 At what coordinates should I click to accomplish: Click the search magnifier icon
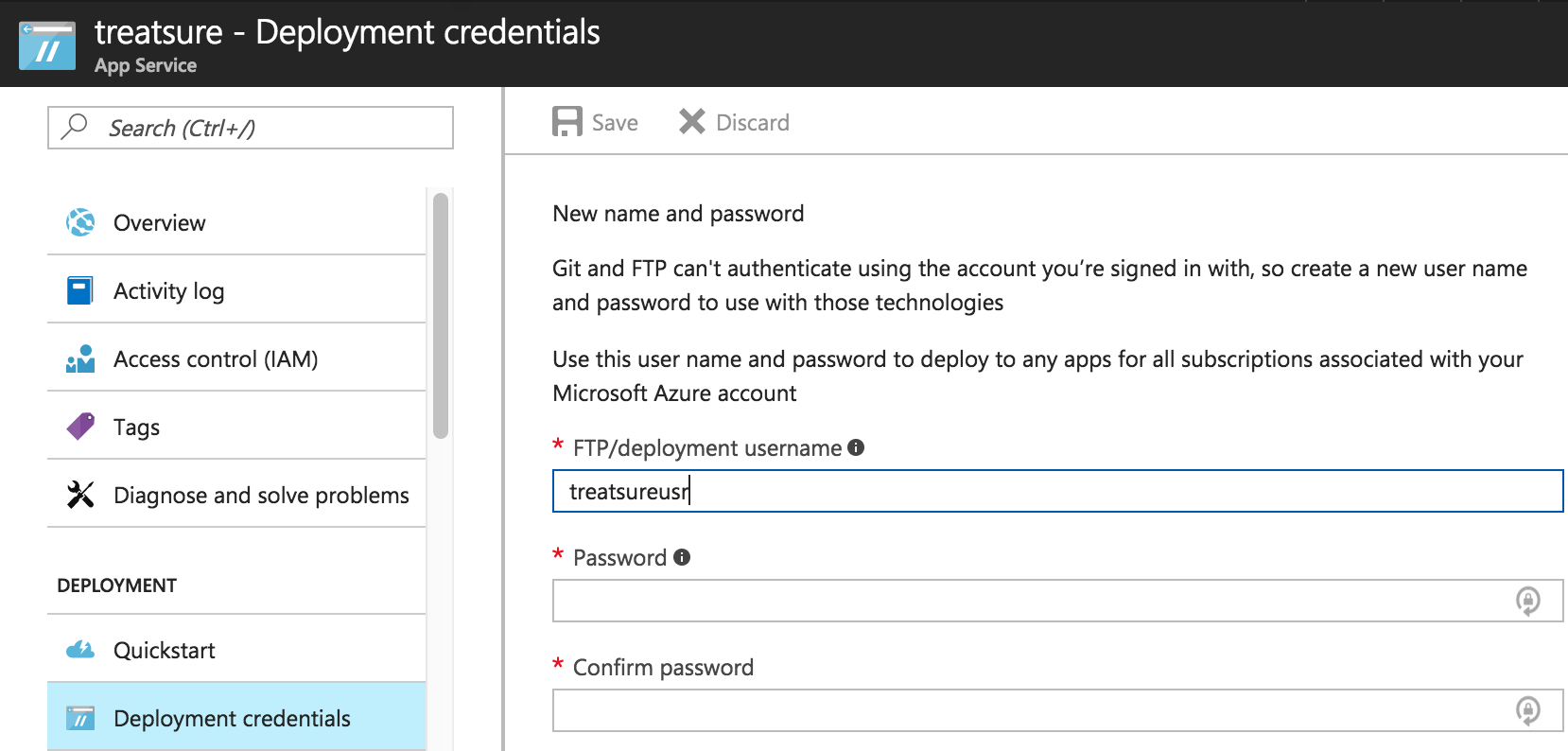[75, 127]
